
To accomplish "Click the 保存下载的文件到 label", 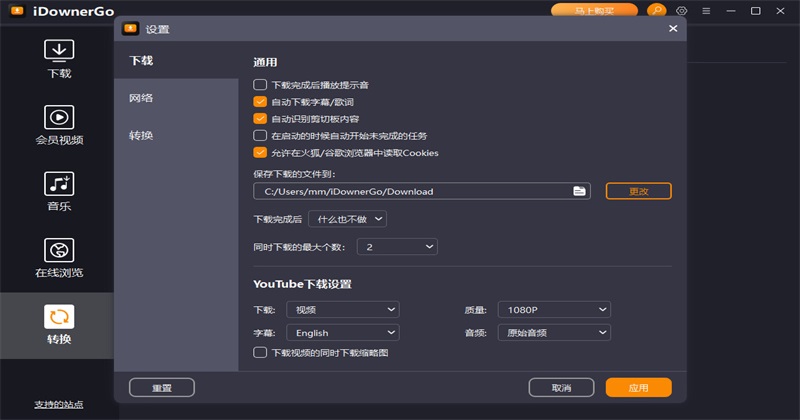I will (294, 174).
